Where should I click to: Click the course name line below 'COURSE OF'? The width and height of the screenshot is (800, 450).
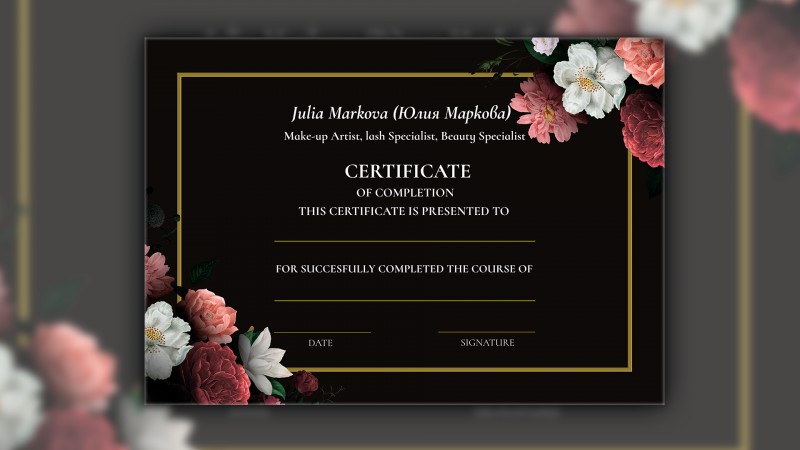pos(405,301)
